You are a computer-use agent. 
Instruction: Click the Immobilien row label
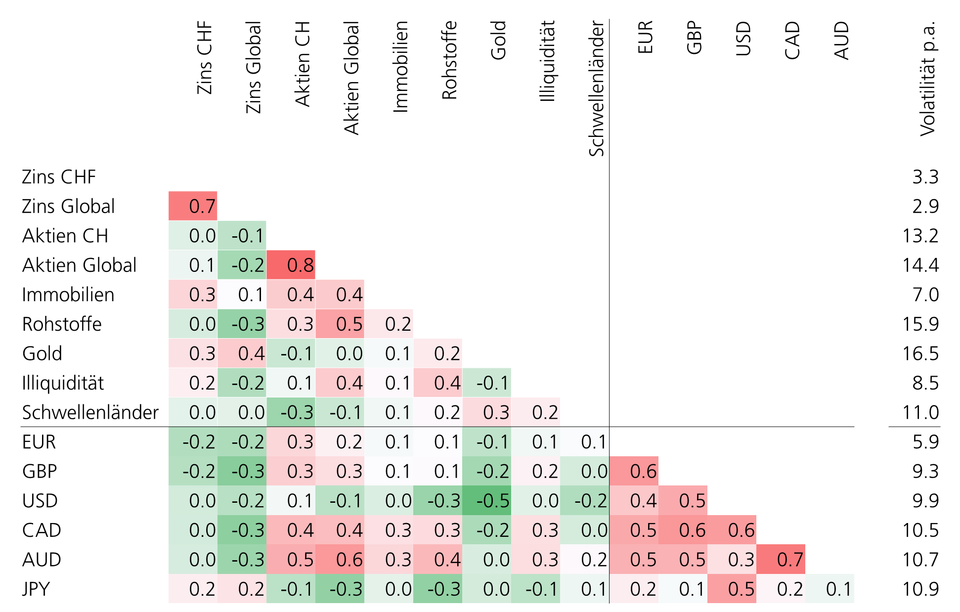coord(67,295)
